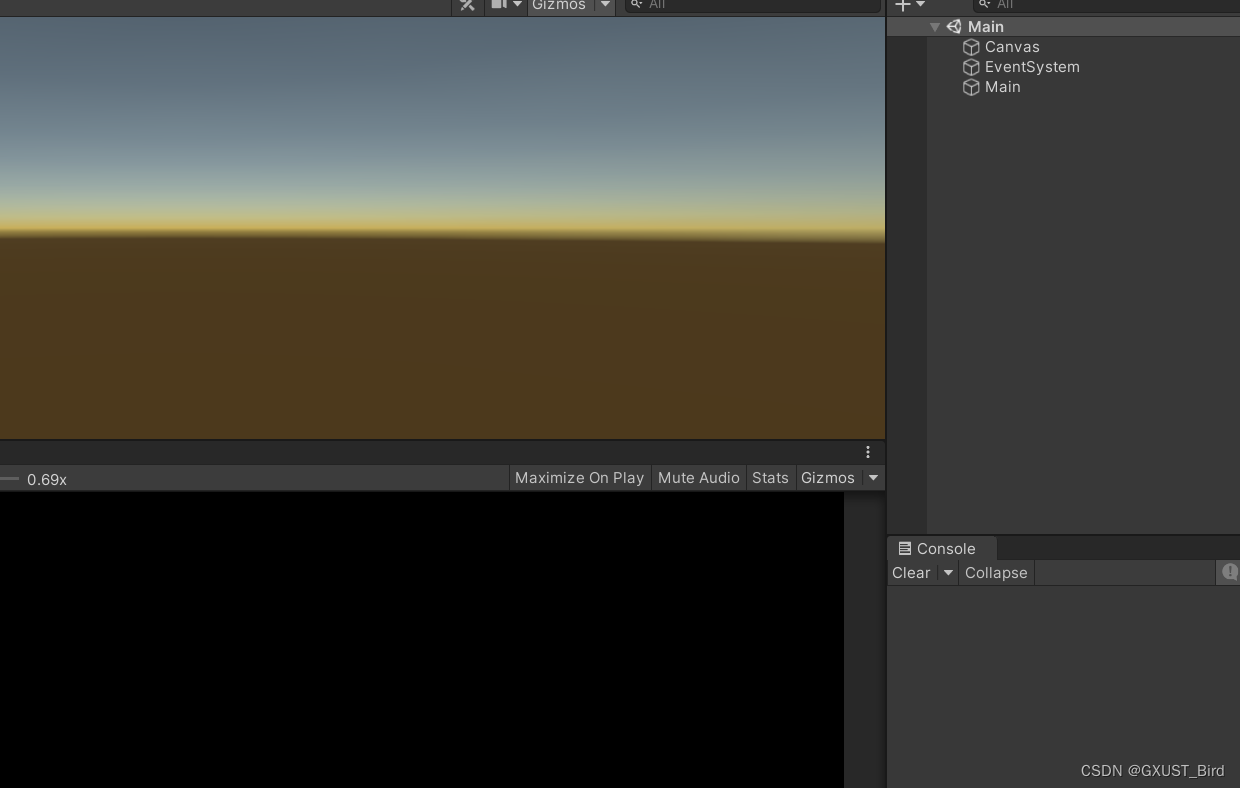
Task: Click the search magnifier in Hierarchy search bar
Action: pyautogui.click(x=985, y=5)
